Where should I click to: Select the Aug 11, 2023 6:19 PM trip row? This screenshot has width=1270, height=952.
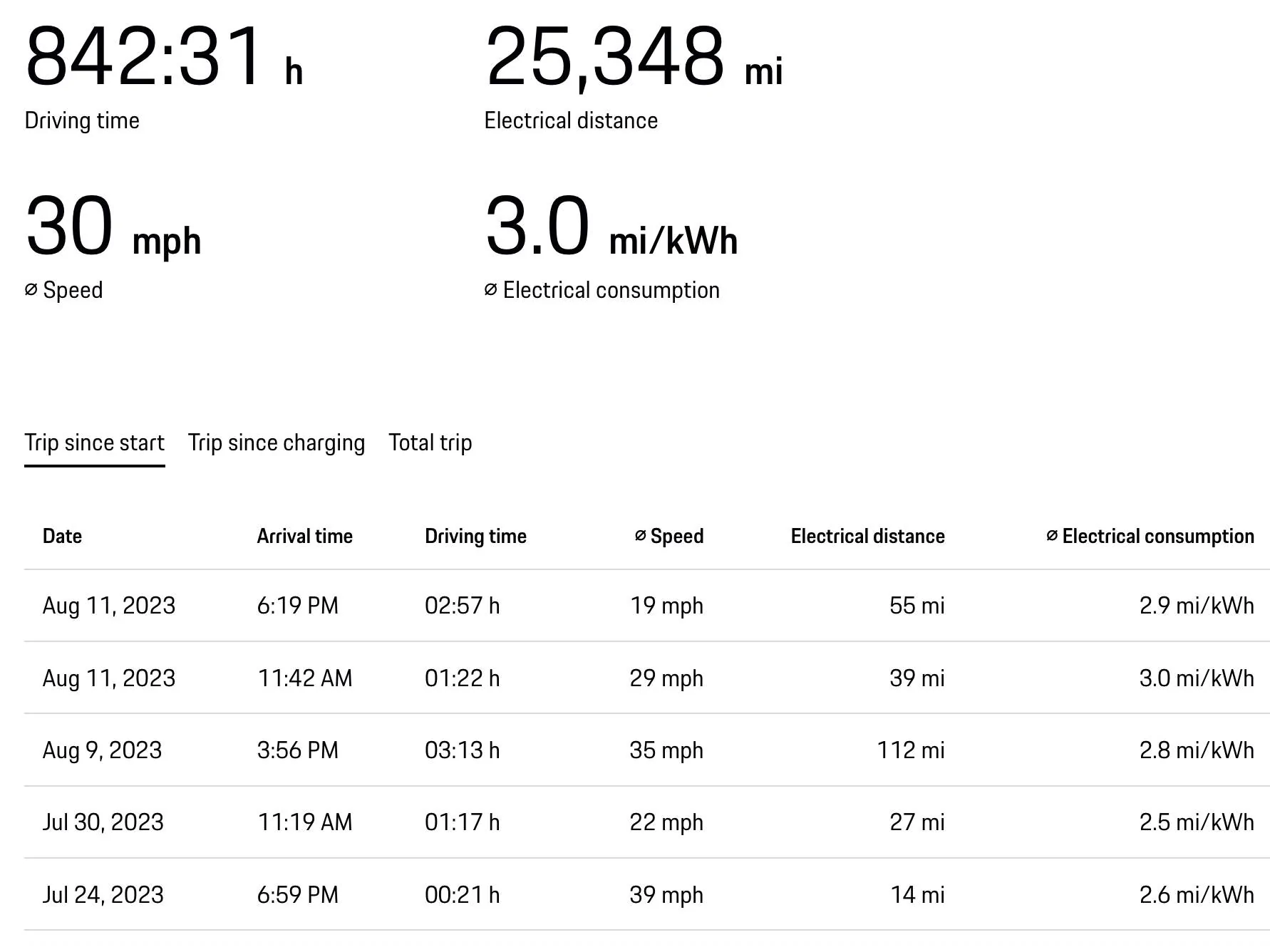coord(647,606)
